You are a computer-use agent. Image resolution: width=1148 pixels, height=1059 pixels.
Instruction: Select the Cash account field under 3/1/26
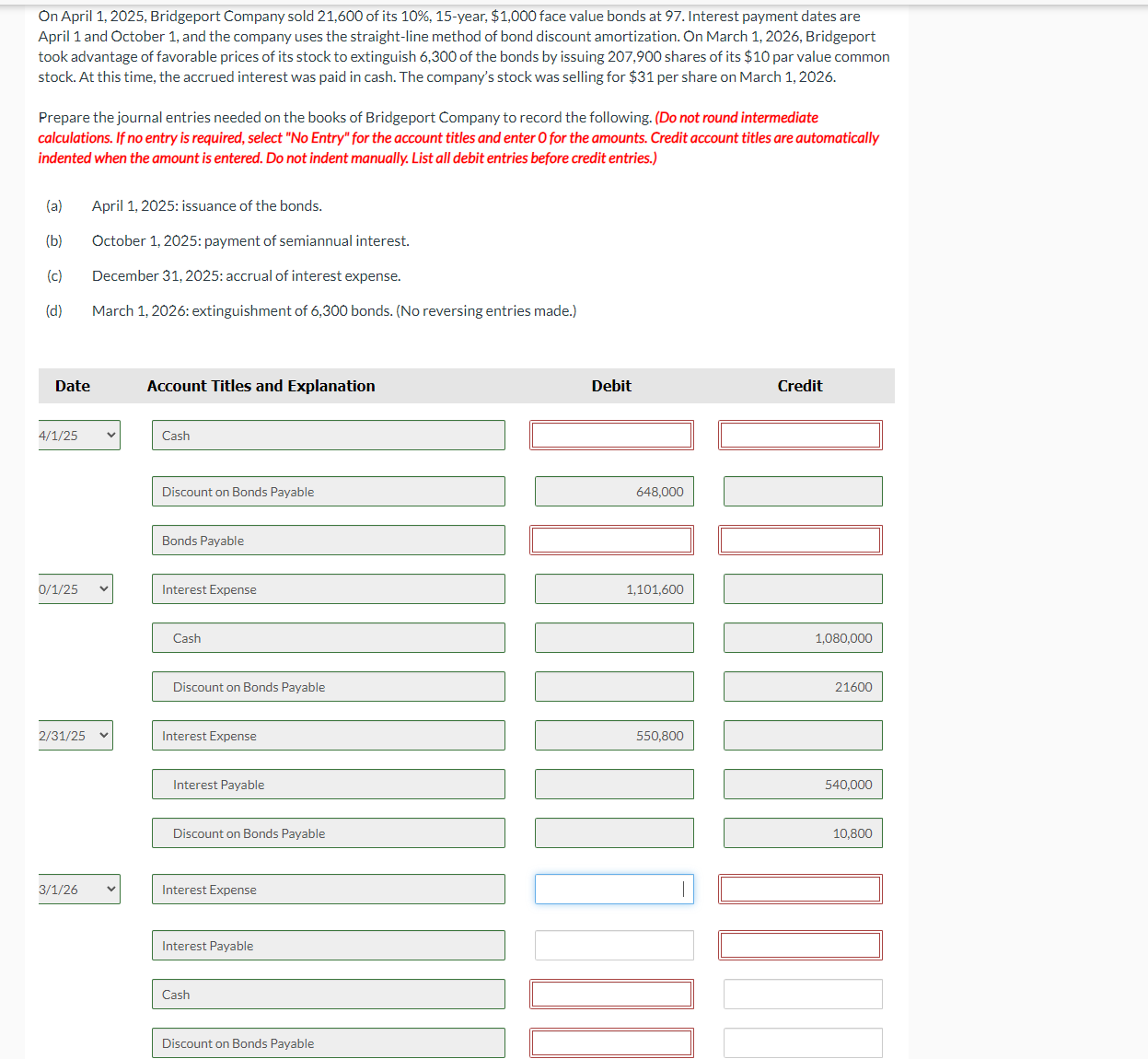[329, 995]
